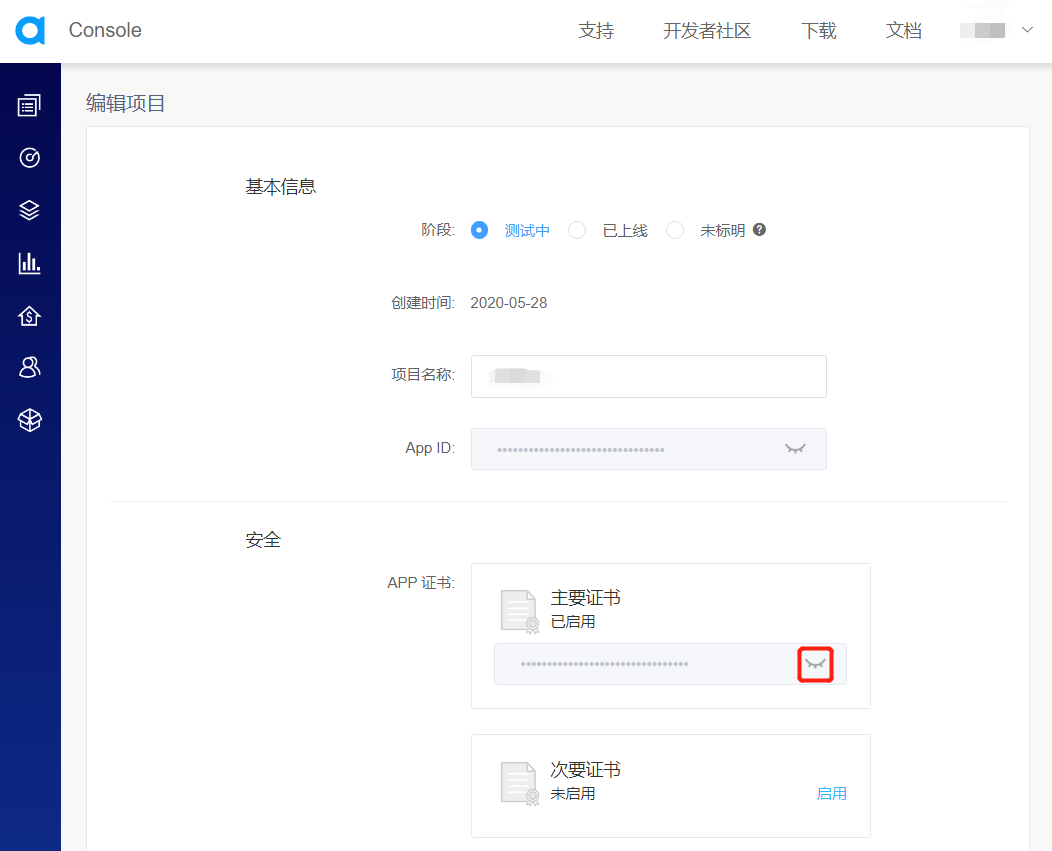This screenshot has height=851, width=1052.
Task: Reveal the hidden App ID value
Action: [x=795, y=449]
